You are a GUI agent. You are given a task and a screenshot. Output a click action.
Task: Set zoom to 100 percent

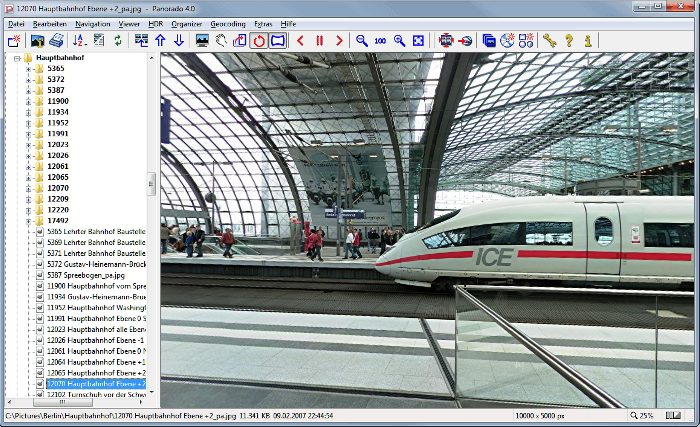click(x=380, y=41)
